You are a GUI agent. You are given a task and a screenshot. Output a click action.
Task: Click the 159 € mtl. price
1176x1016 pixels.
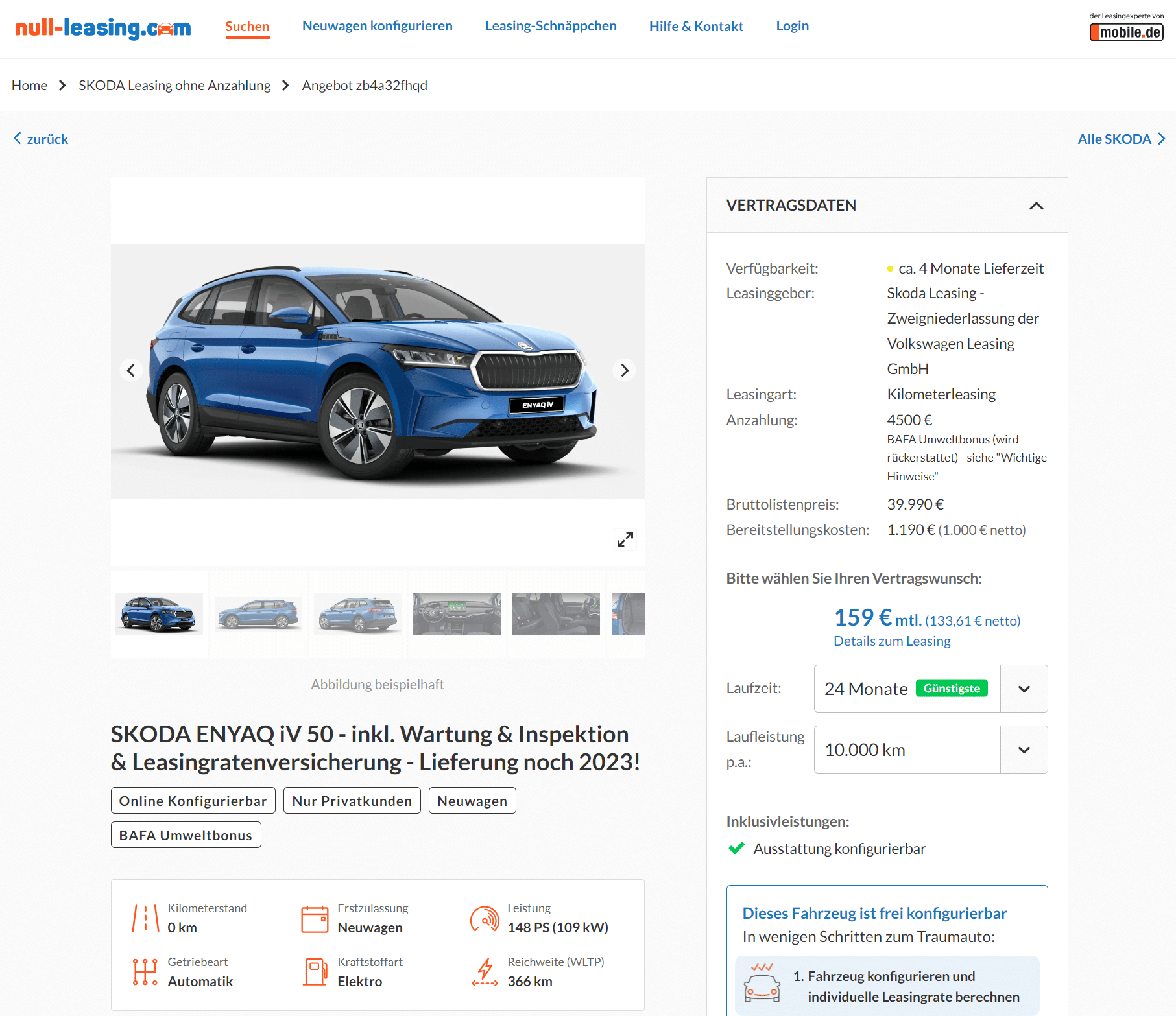[878, 618]
